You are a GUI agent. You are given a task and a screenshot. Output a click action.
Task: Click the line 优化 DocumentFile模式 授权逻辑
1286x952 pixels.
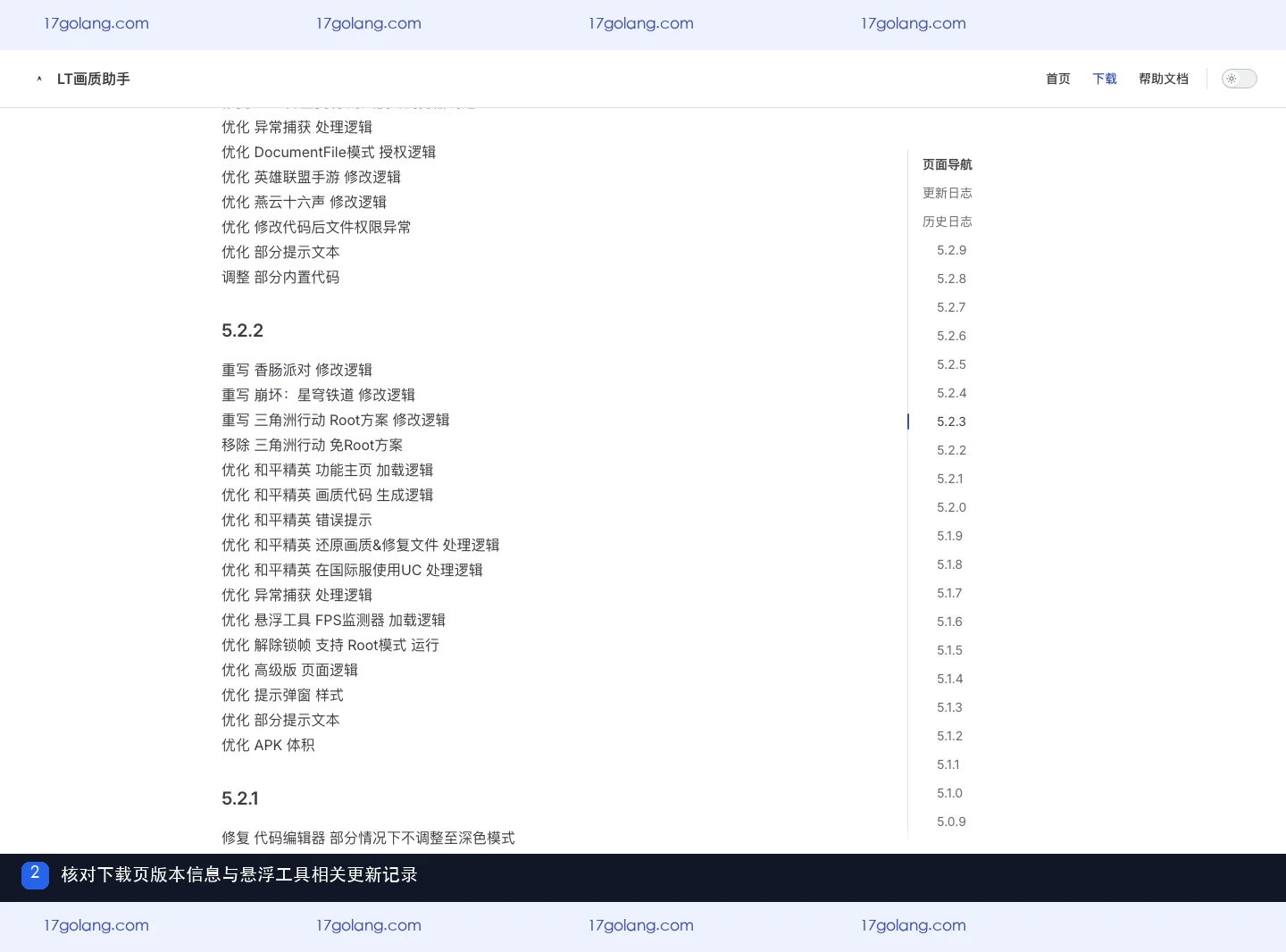[x=329, y=152]
